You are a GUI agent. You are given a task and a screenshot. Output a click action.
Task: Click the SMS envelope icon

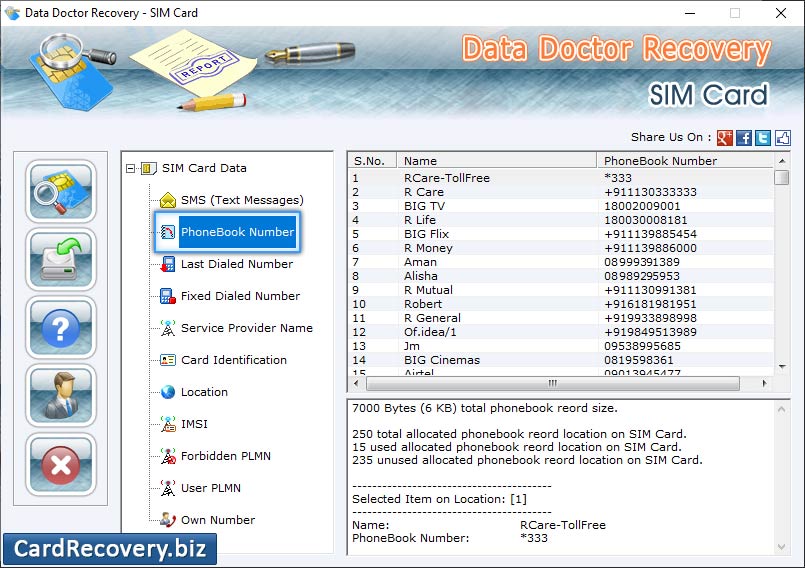pos(168,200)
